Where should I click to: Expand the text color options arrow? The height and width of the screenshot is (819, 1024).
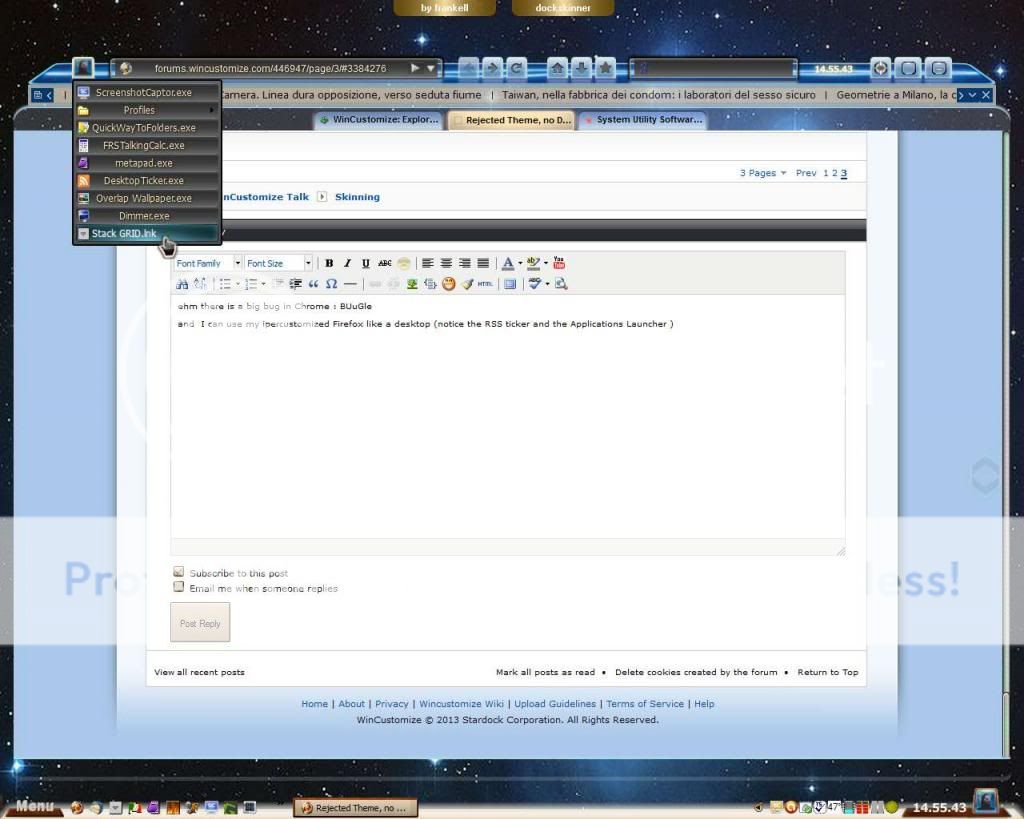(x=520, y=263)
